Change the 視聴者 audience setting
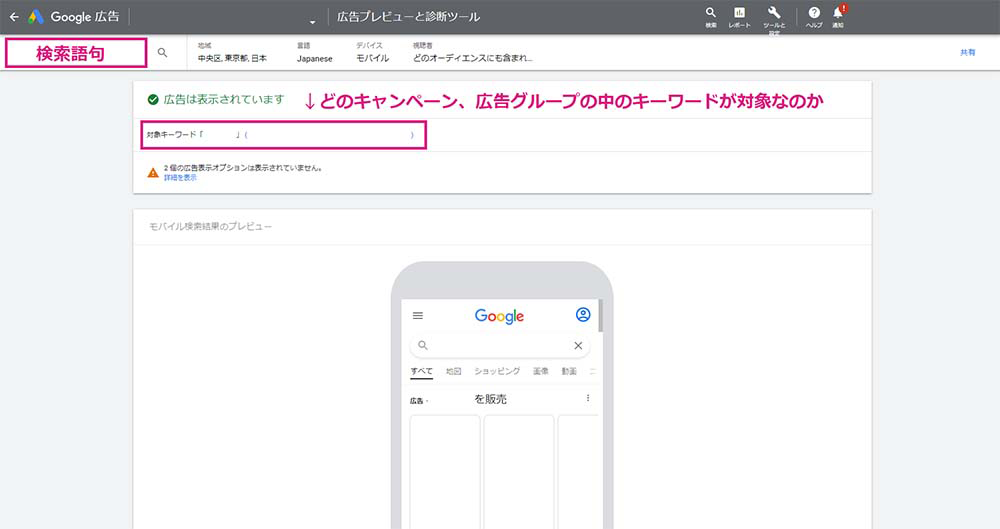This screenshot has height=529, width=1000. pos(473,53)
